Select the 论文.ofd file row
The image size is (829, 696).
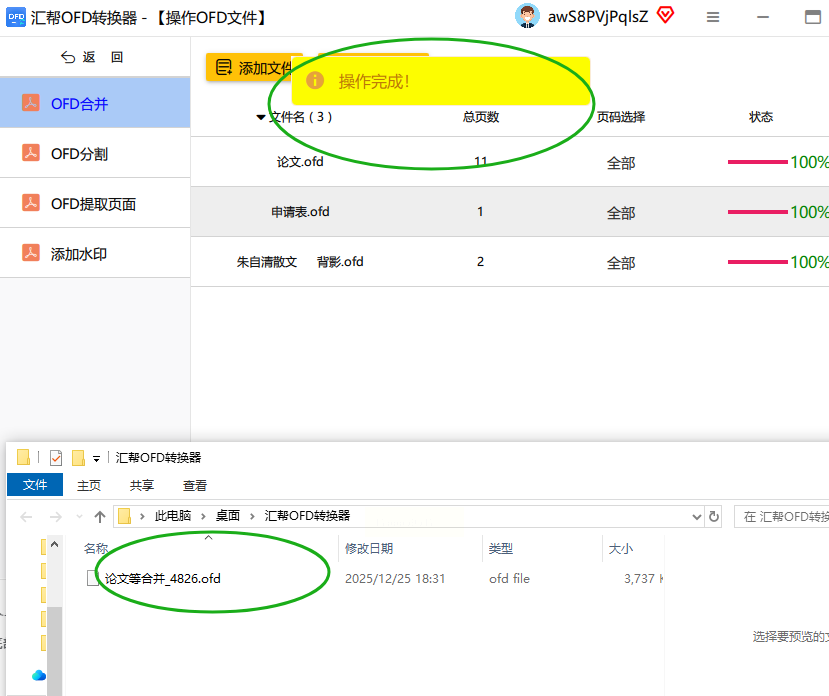(510, 162)
